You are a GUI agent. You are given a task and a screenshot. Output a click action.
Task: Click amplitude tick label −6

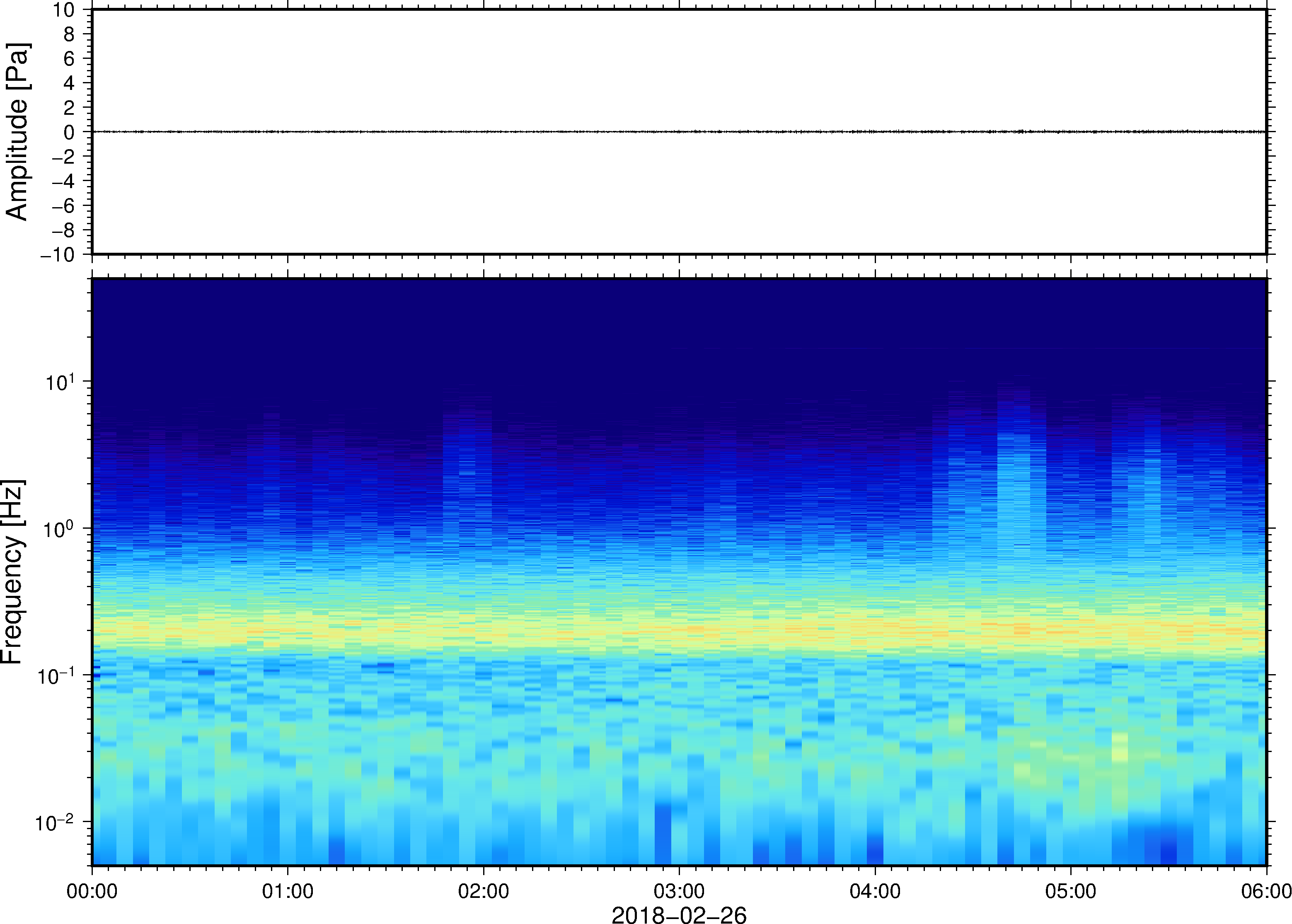click(x=63, y=206)
